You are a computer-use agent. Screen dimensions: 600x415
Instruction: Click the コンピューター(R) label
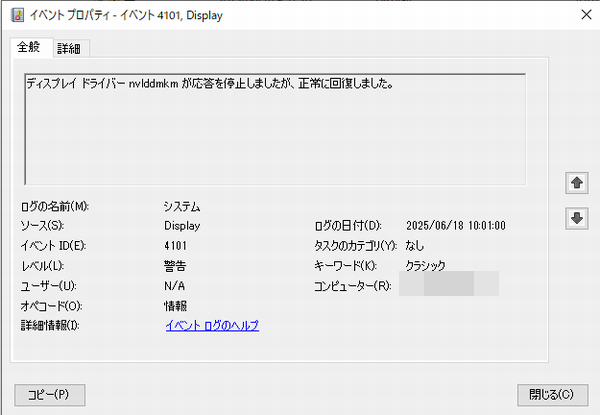pos(352,286)
